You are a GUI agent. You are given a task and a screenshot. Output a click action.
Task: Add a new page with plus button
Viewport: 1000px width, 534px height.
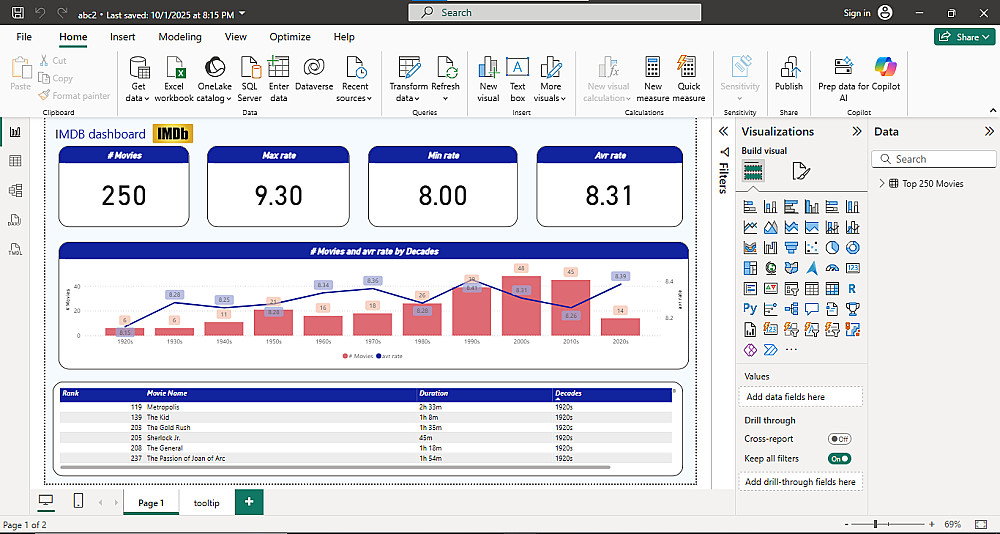tap(249, 502)
